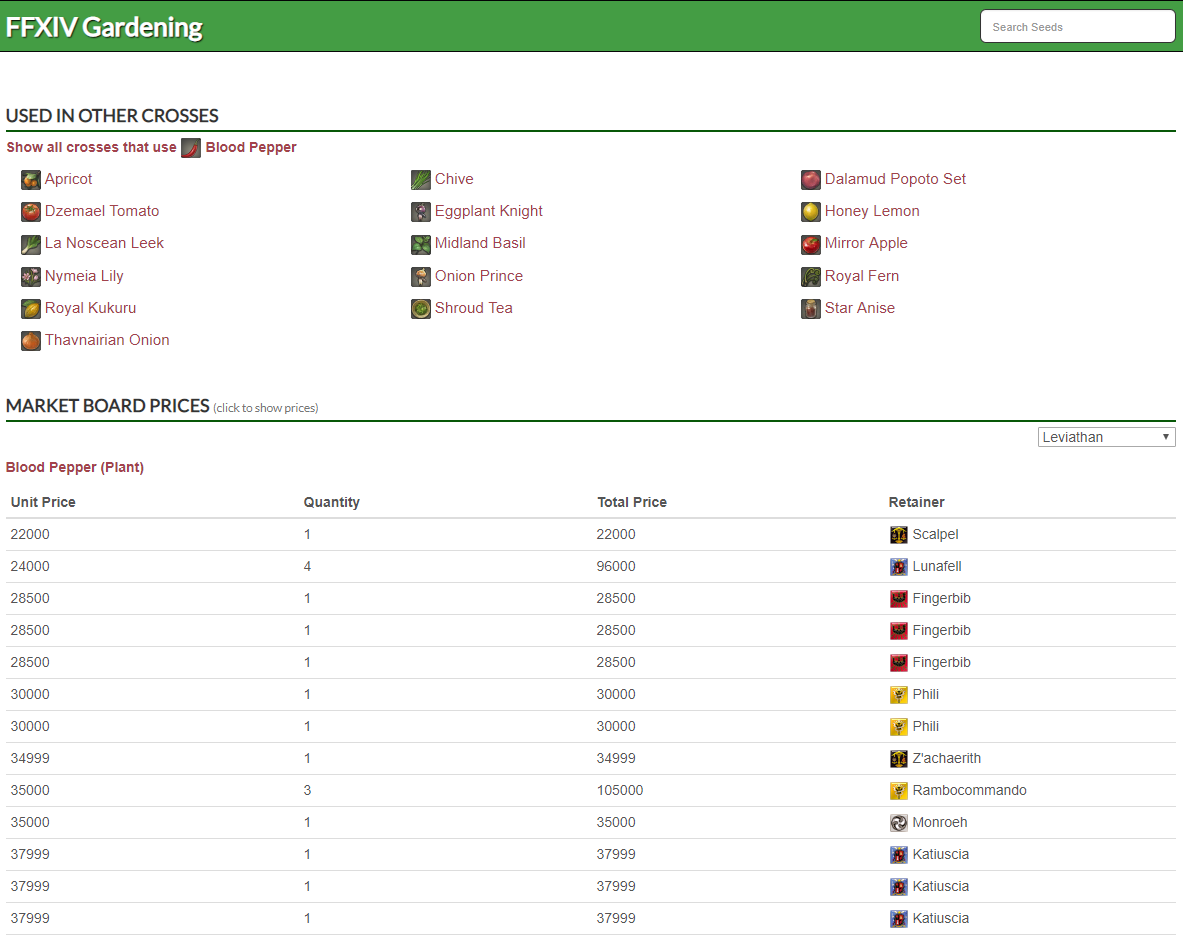Click the Lunafell retainer name

pyautogui.click(x=937, y=566)
